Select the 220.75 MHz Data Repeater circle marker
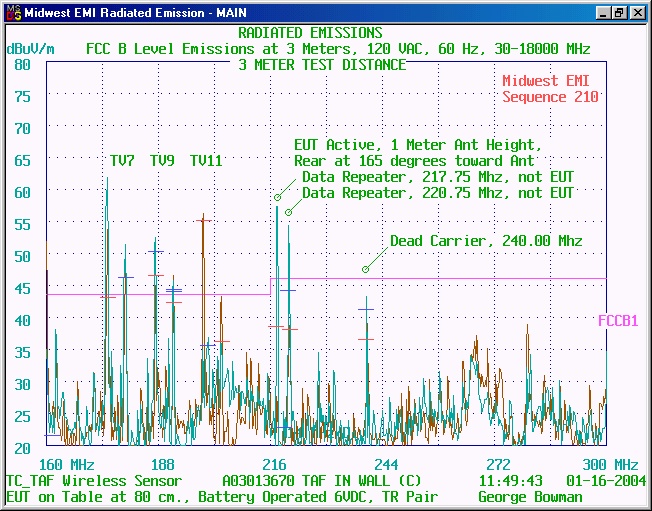Image resolution: width=652 pixels, height=511 pixels. [288, 212]
